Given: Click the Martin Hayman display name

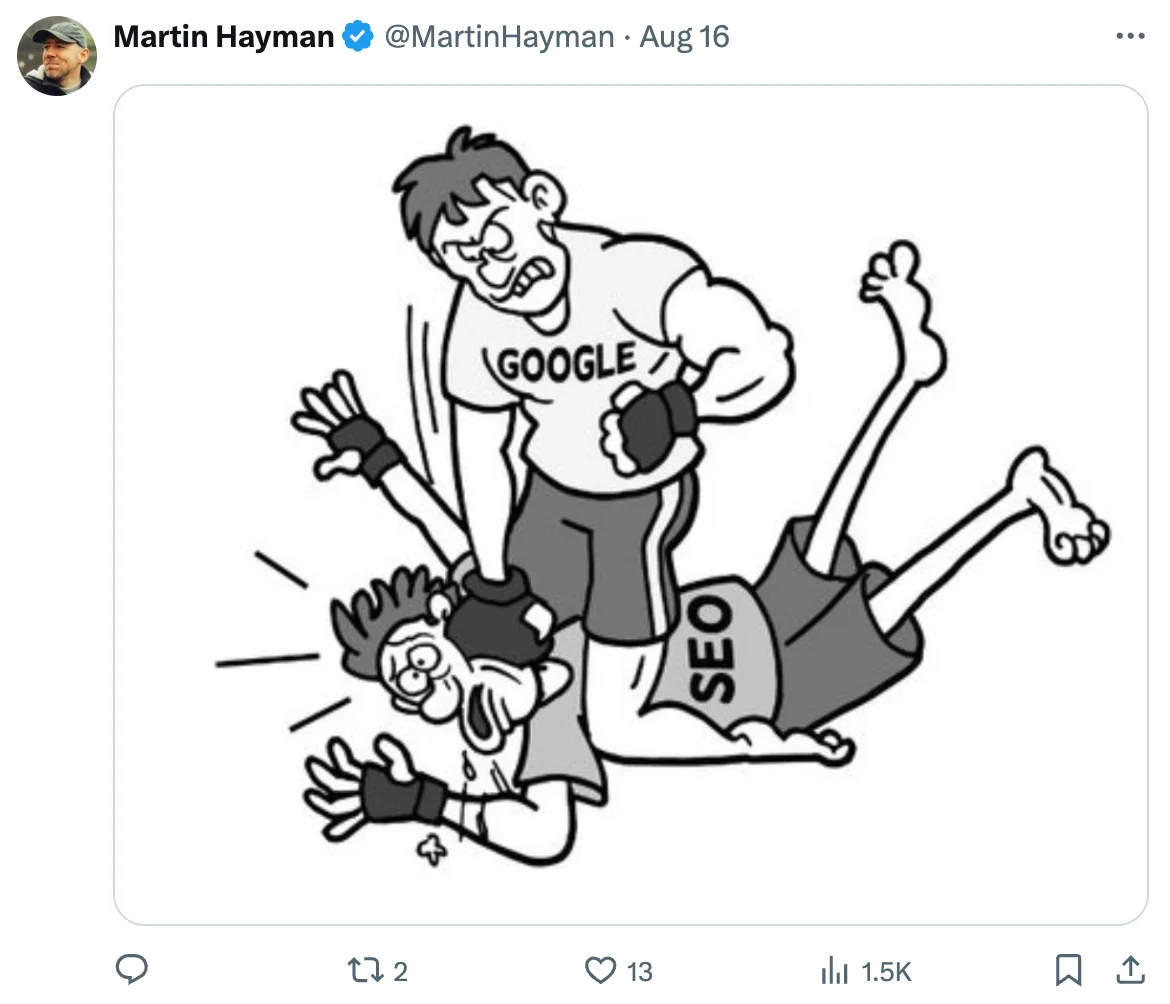Looking at the screenshot, I should click(224, 37).
